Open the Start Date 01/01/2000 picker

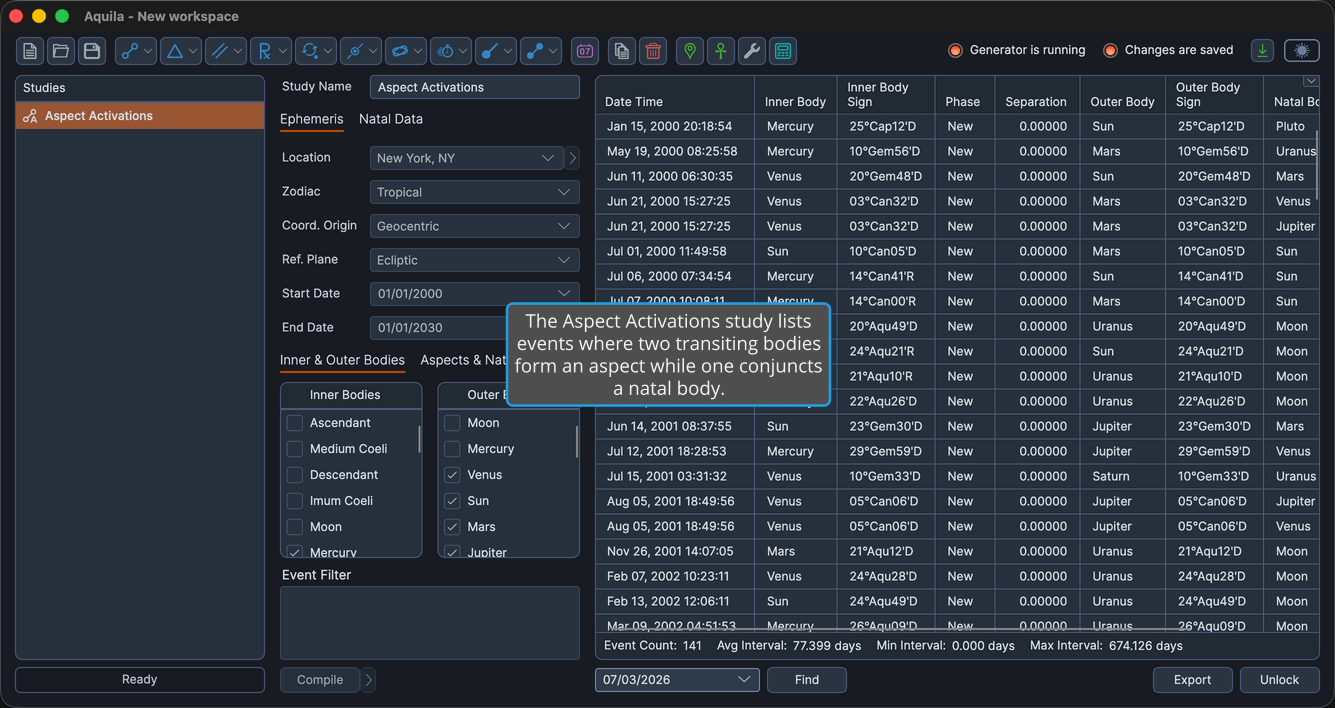[x=475, y=294]
